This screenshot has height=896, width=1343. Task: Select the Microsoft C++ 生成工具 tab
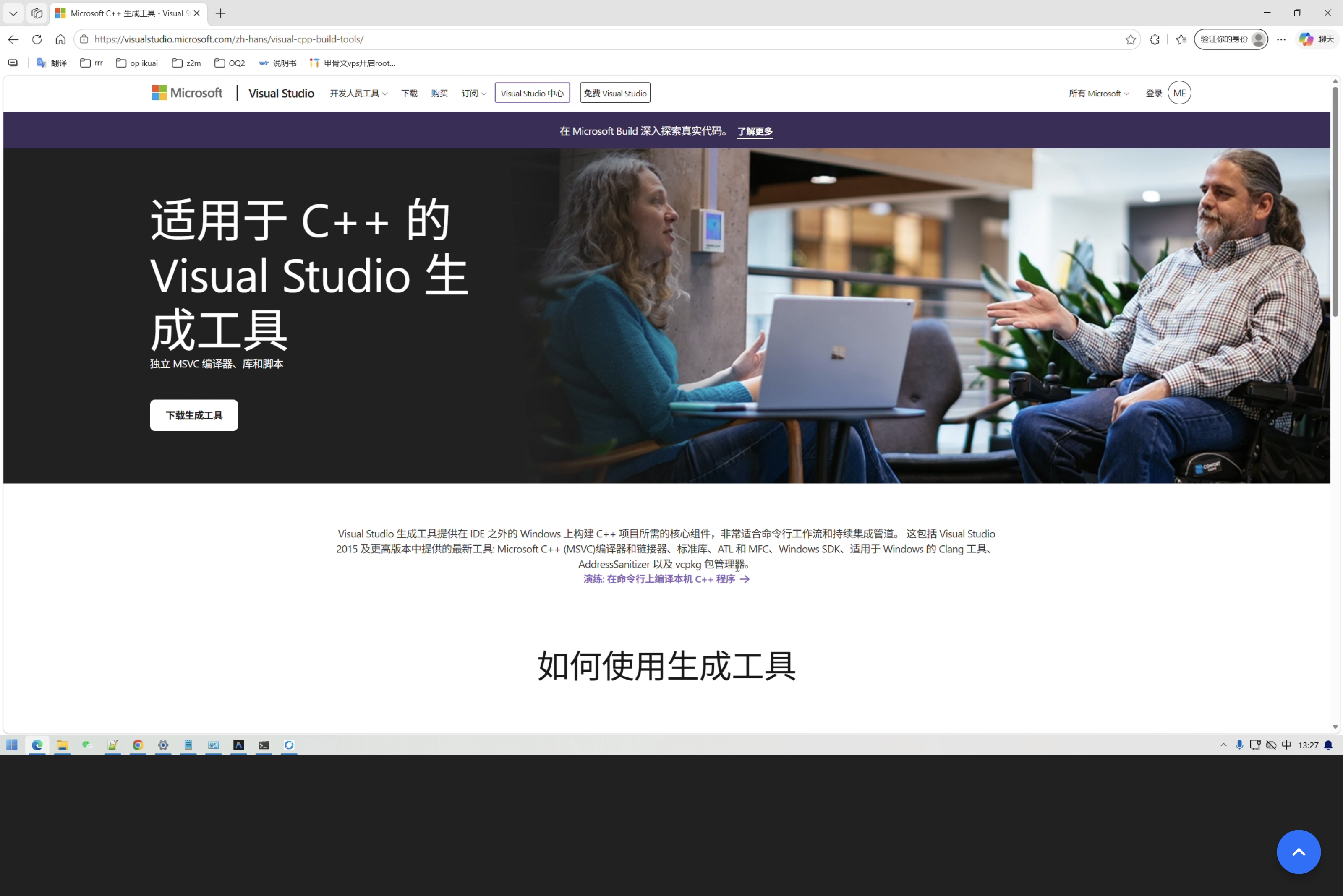128,13
